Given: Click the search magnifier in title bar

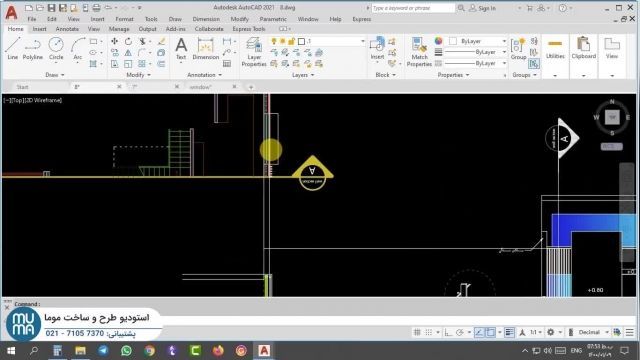Looking at the screenshot, I should click(x=461, y=8).
